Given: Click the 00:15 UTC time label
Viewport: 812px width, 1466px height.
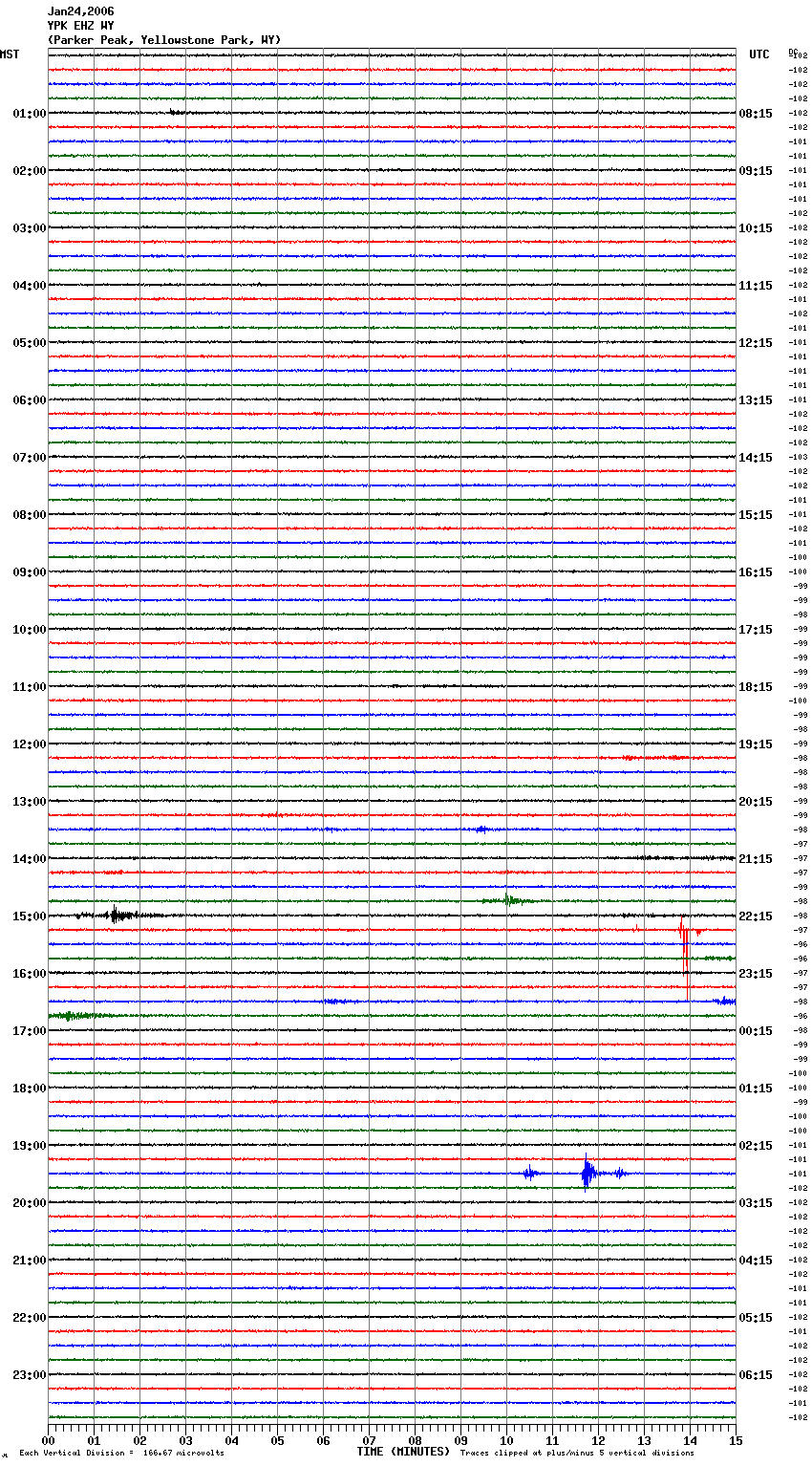Looking at the screenshot, I should (x=756, y=1031).
